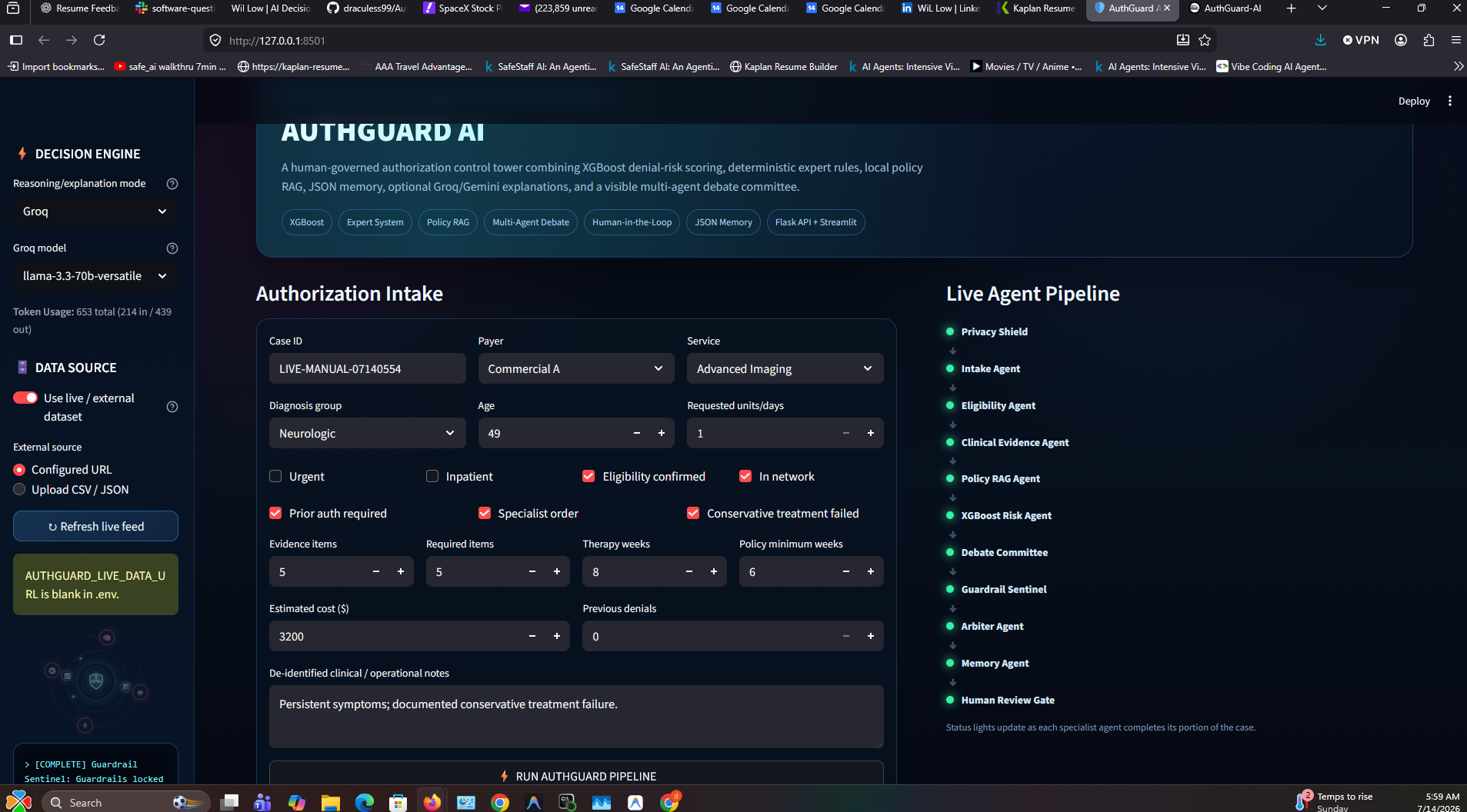
Task: Open Microsoft Store from taskbar
Action: [x=398, y=802]
